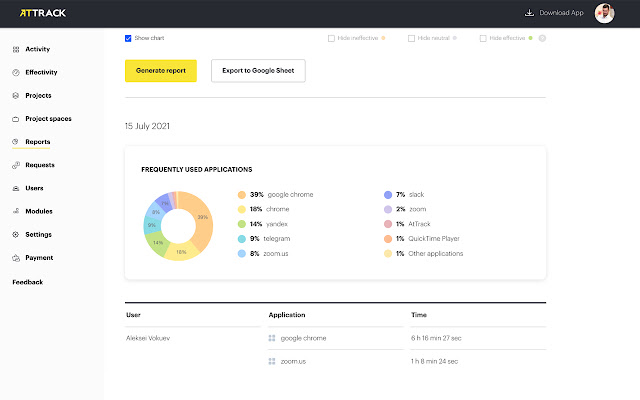Click the Project spaces briefcase icon
The image size is (640, 400).
(x=16, y=119)
